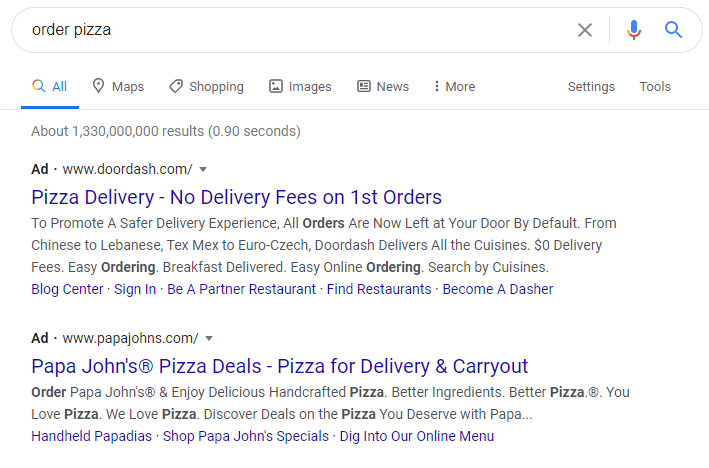Screen dimensions: 709x468
Task: Click the three-dot More icon
Action: 436,86
